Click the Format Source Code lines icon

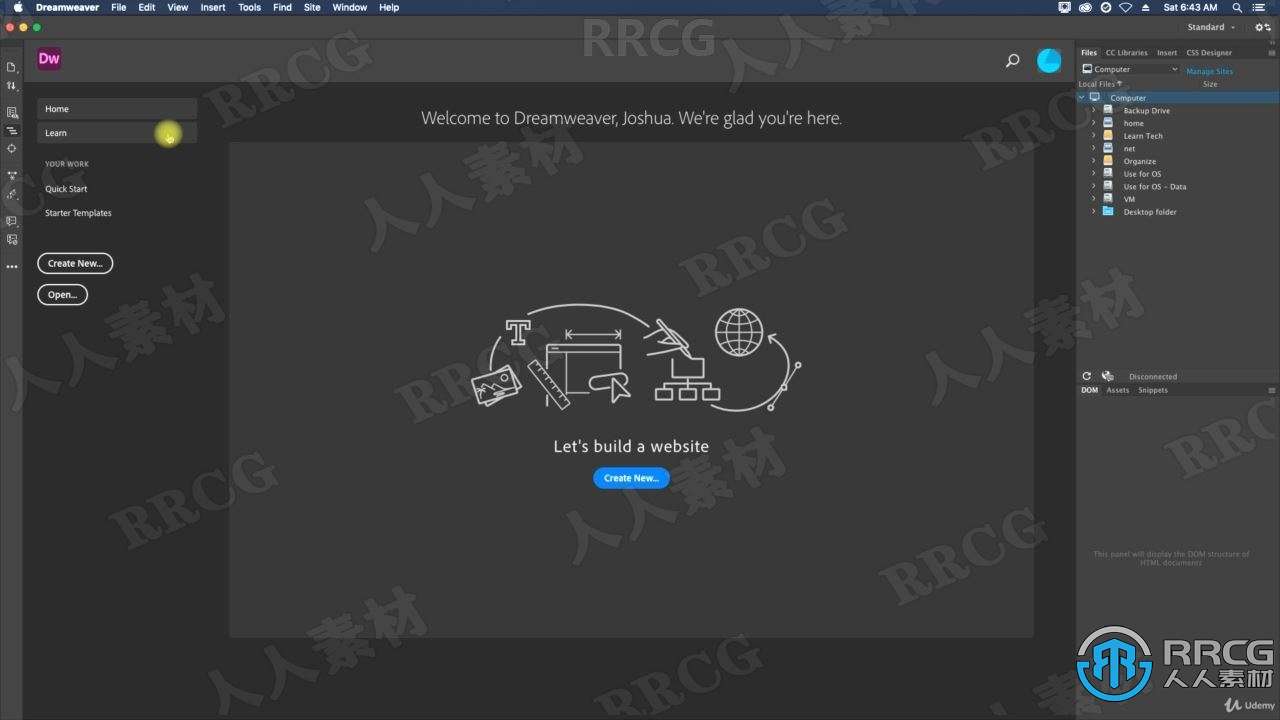12,131
